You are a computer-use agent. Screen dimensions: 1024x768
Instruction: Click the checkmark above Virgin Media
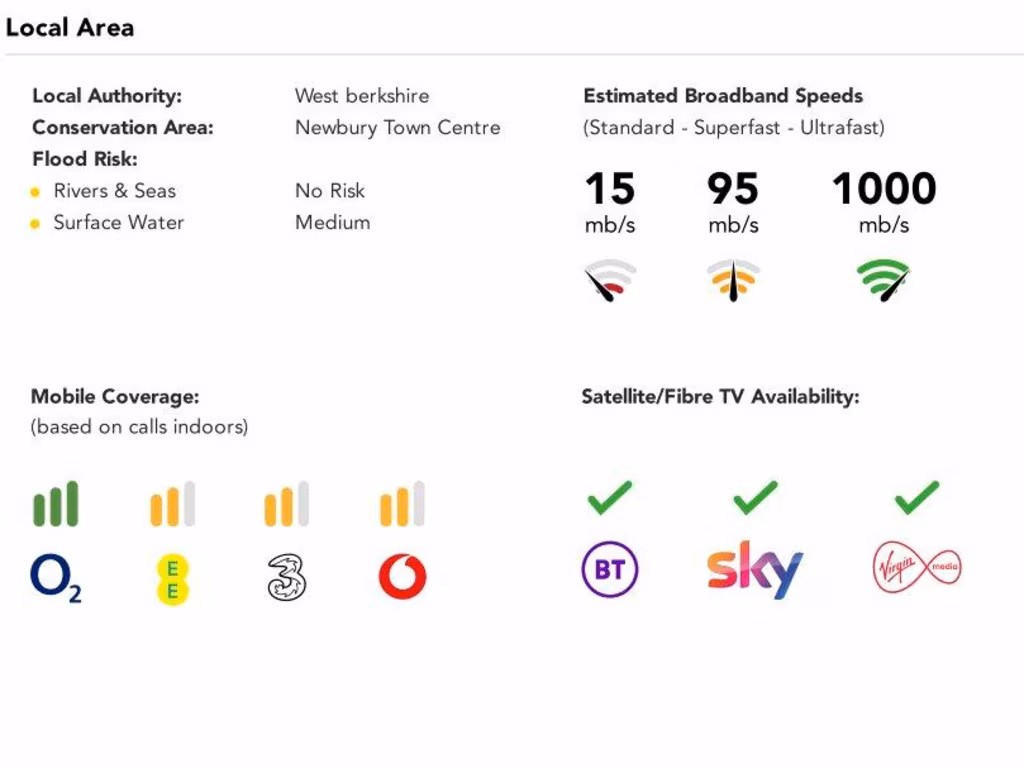coord(916,497)
